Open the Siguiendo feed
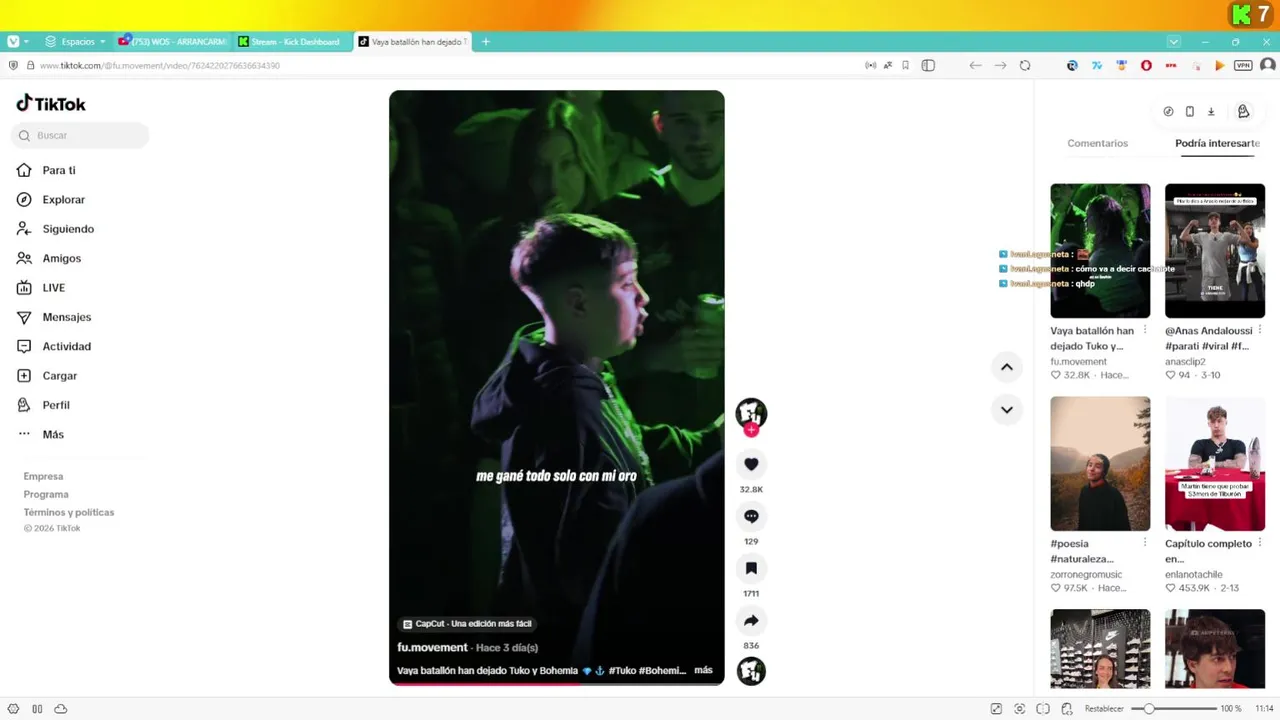This screenshot has height=720, width=1280. click(x=56, y=229)
